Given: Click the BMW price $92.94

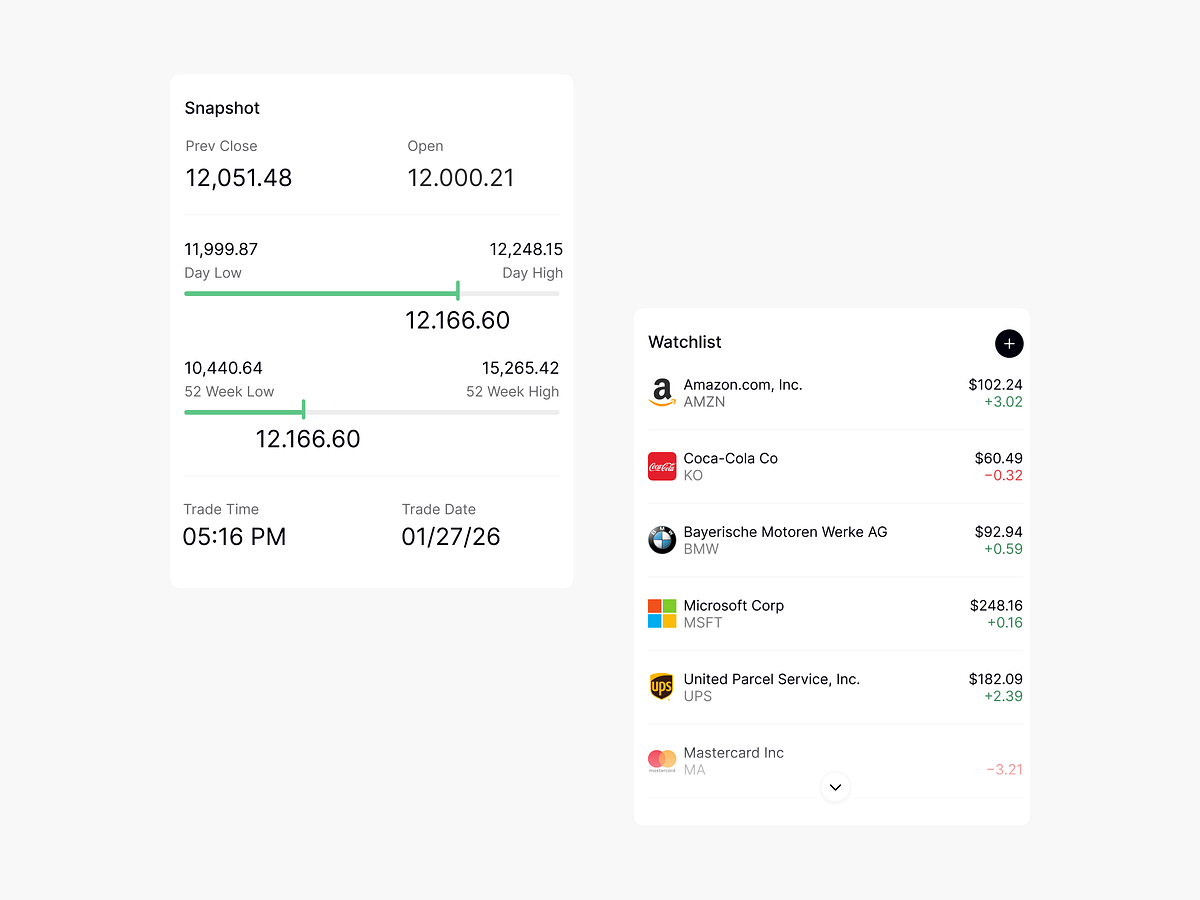Looking at the screenshot, I should pos(999,532).
